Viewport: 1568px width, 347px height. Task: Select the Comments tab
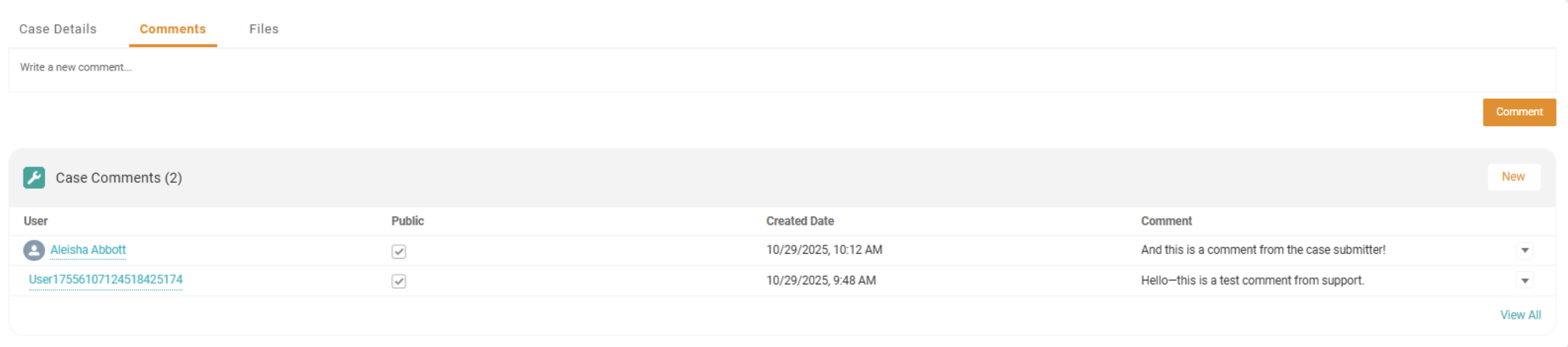[x=173, y=28]
